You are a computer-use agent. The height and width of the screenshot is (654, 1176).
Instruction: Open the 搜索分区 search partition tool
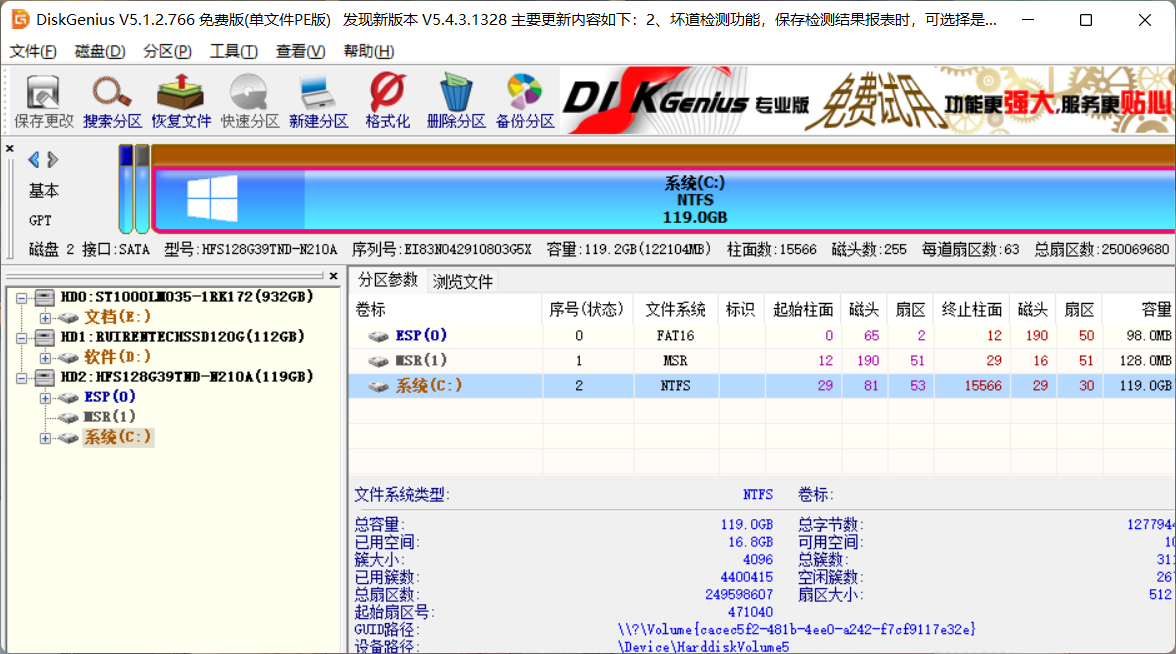pyautogui.click(x=112, y=101)
